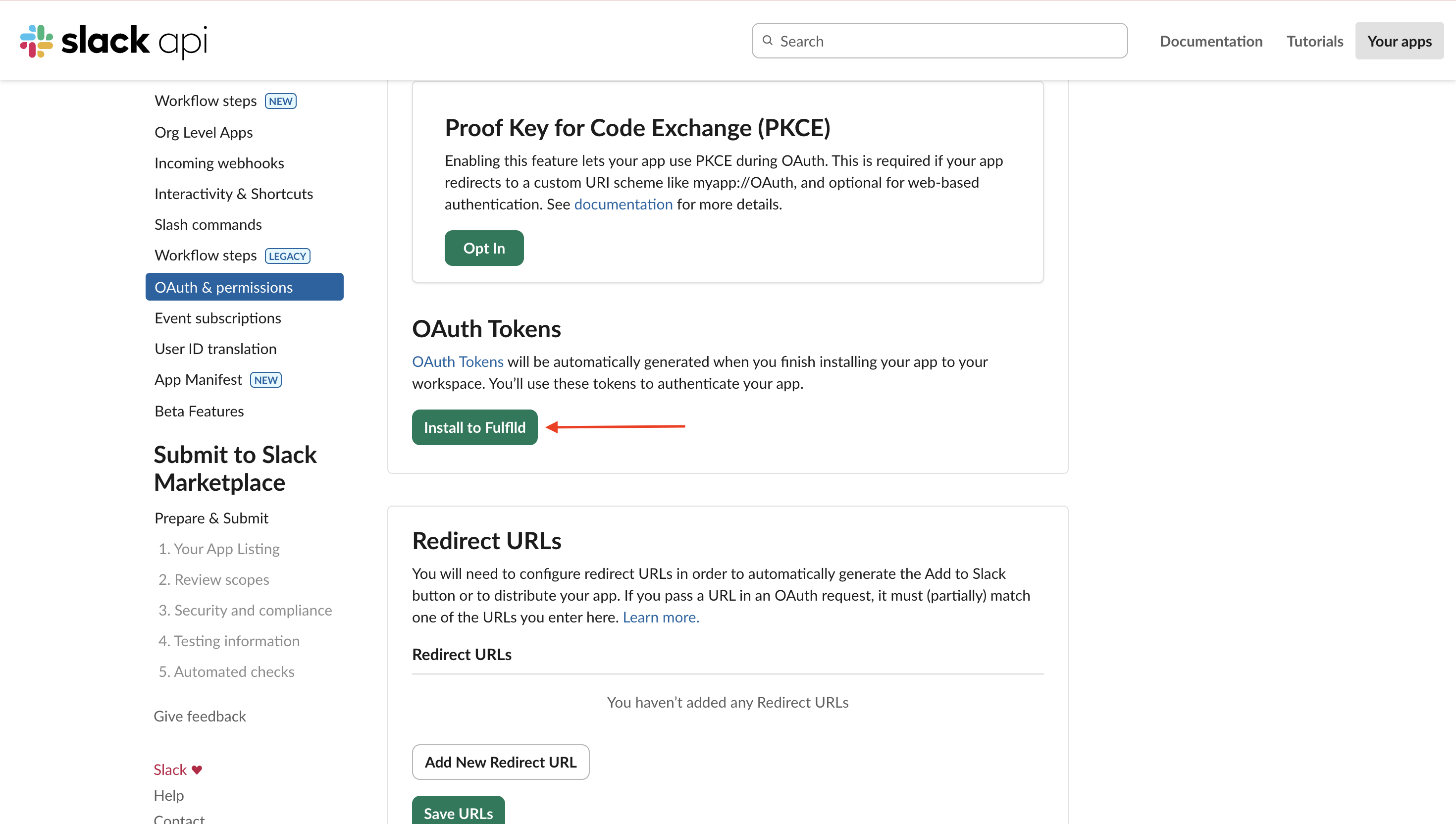Go to Your apps
This screenshot has height=824, width=1456.
point(1399,41)
